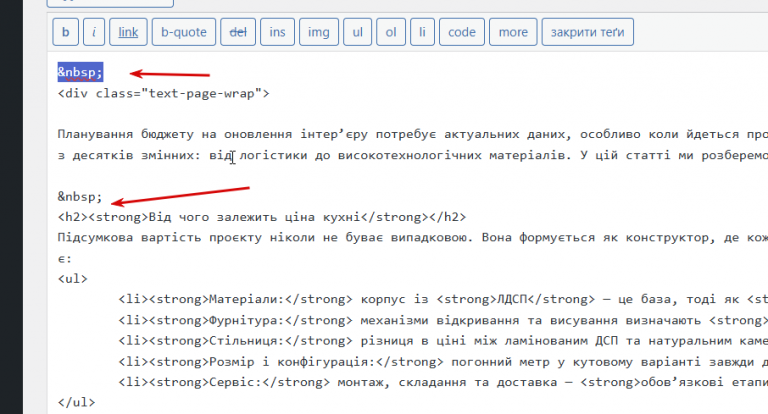Click the line starting 'Підсумкова вартість проєкту'

(412, 238)
